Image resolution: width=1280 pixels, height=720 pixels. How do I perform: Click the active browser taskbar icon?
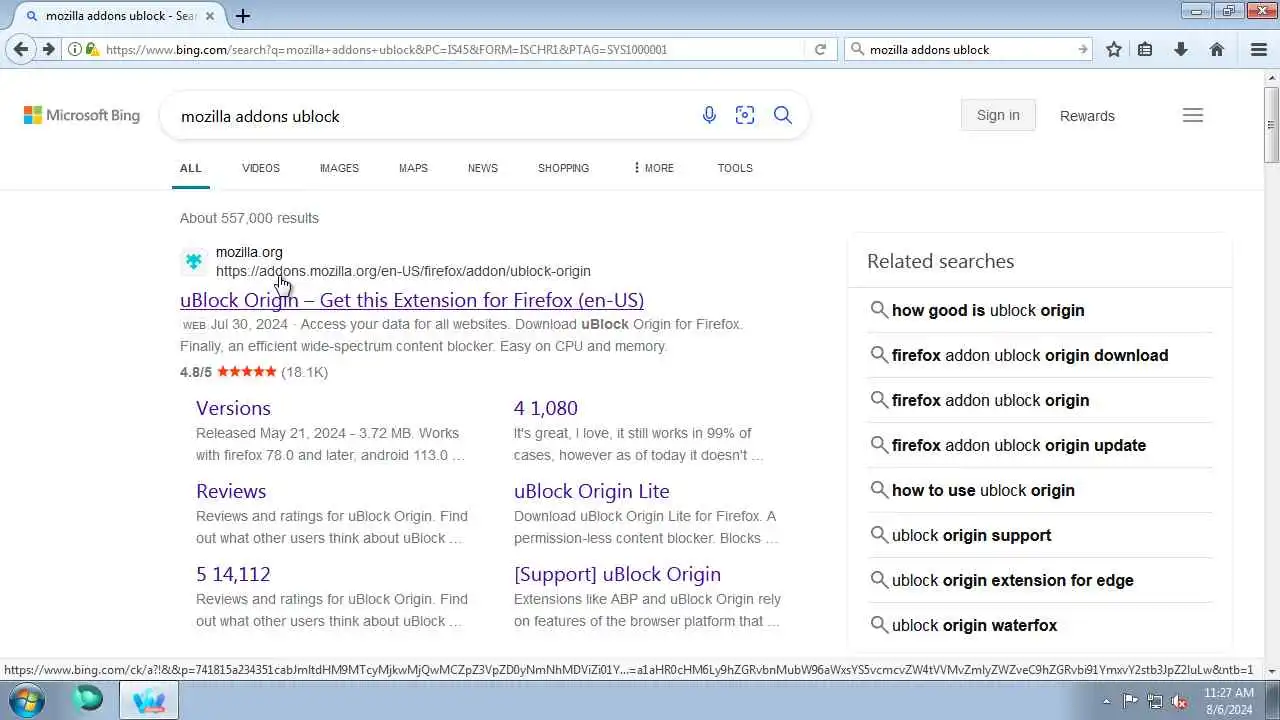pyautogui.click(x=149, y=699)
